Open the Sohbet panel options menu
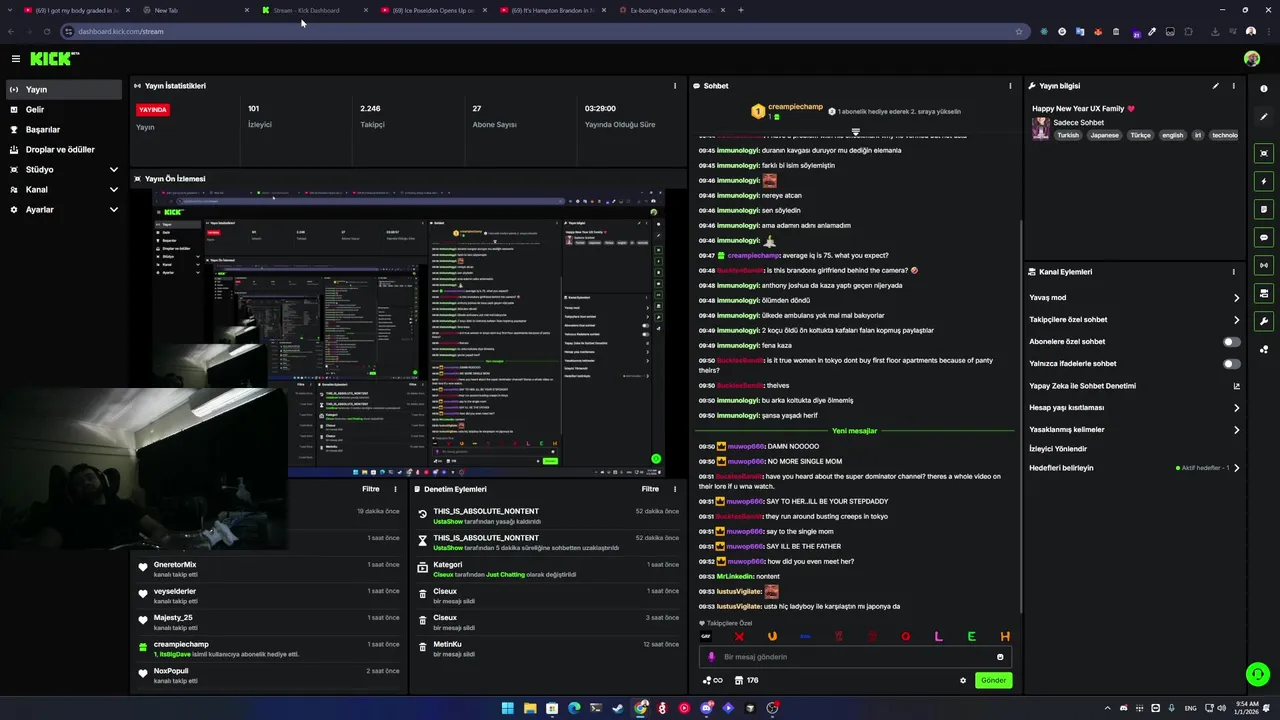 pyautogui.click(x=1010, y=86)
